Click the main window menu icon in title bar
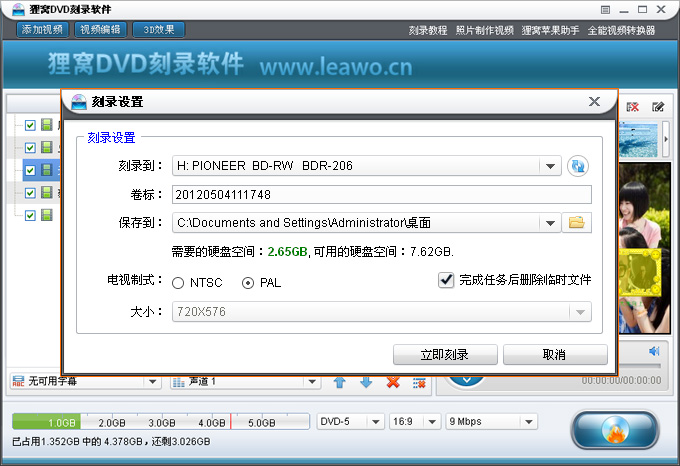Image resolution: width=680 pixels, height=466 pixels. pos(605,10)
